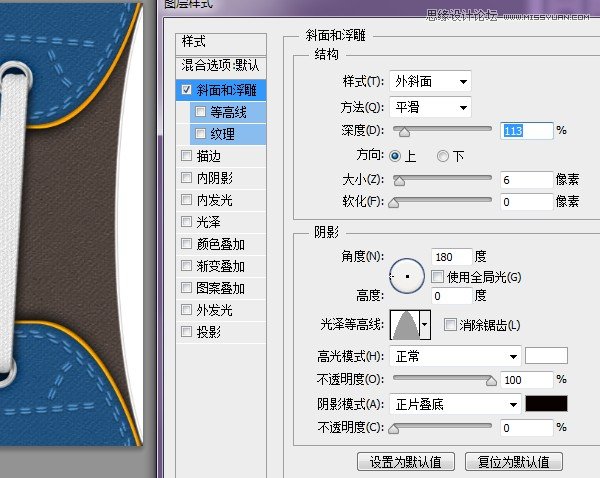The image size is (600, 478).
Task: Click the 软化(F) slider handle
Action: [x=394, y=203]
